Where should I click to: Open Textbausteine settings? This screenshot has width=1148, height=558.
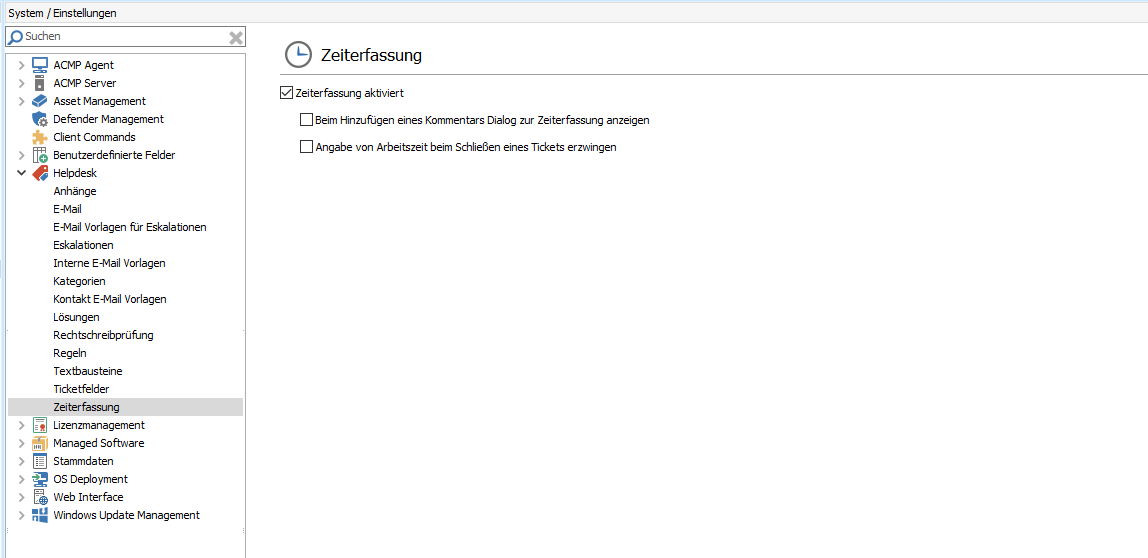tap(88, 371)
